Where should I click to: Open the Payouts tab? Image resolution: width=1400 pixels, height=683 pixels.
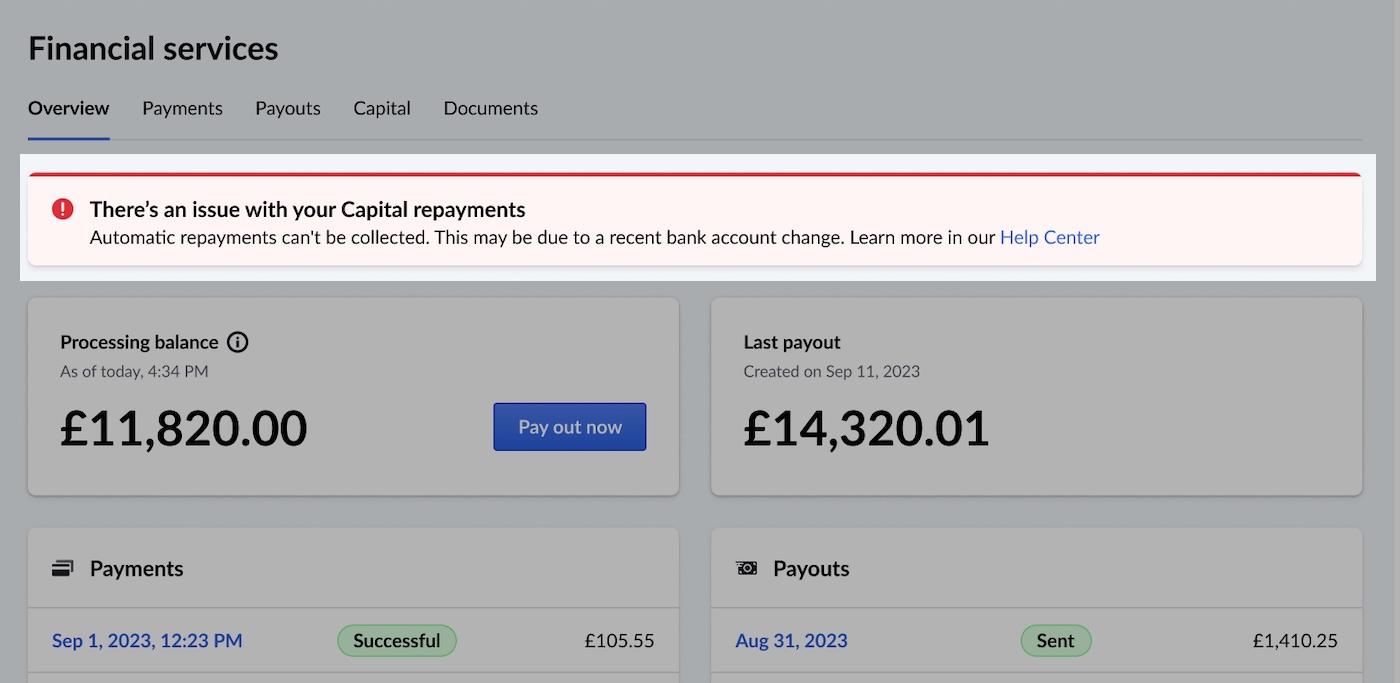287,108
